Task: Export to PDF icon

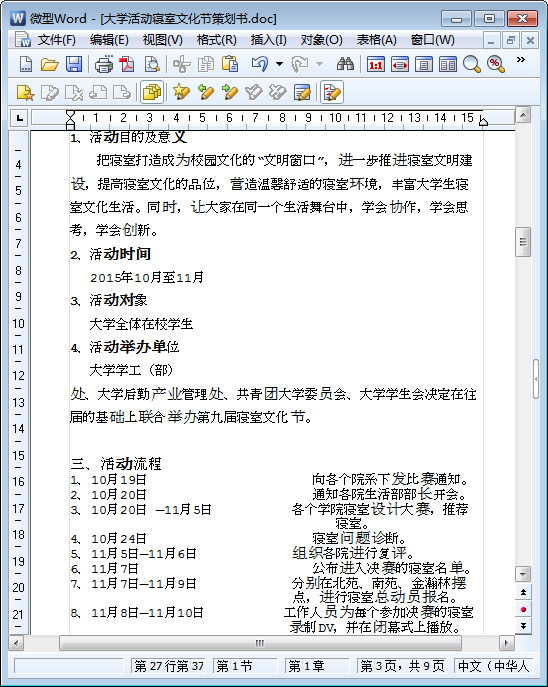Action: click(x=127, y=64)
